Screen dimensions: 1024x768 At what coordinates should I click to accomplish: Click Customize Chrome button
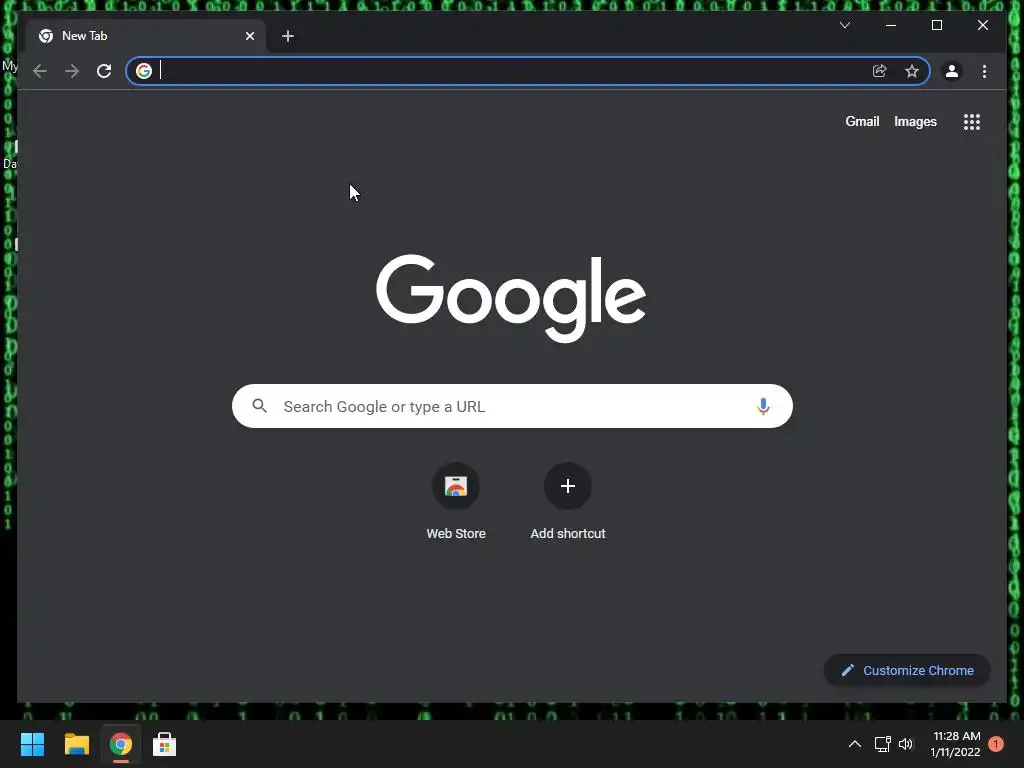tap(907, 670)
